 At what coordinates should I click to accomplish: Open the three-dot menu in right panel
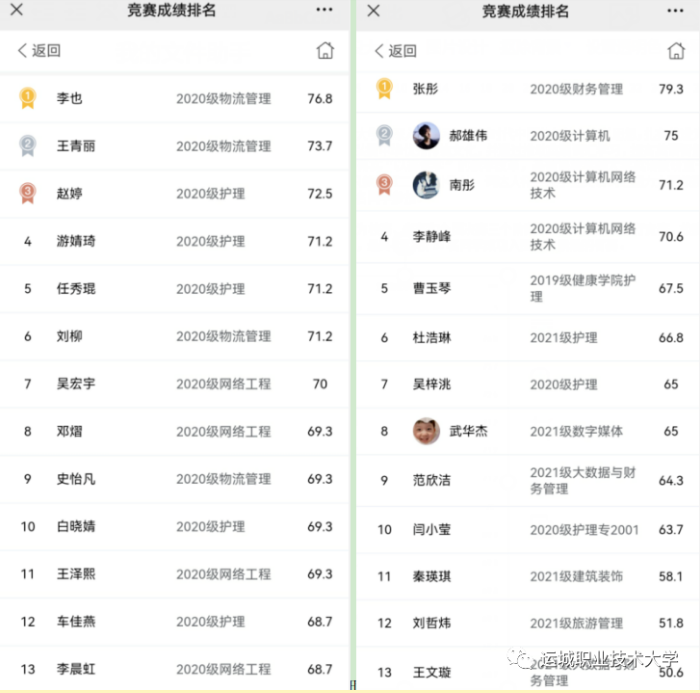click(675, 11)
